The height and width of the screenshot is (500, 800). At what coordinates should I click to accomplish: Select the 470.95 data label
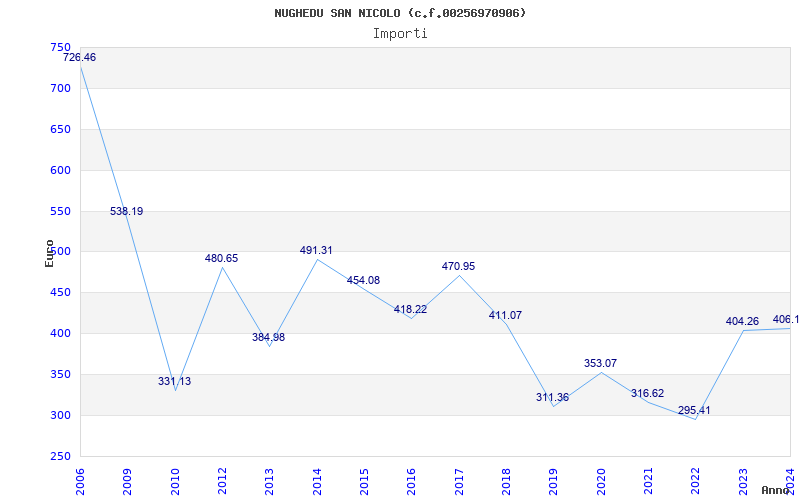click(458, 266)
